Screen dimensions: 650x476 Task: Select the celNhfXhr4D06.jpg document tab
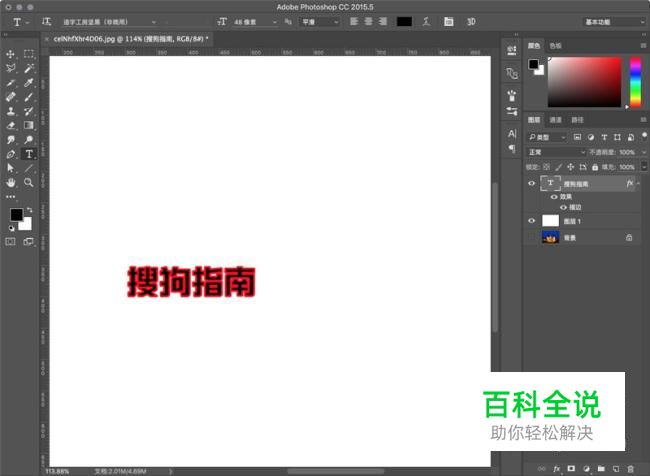tap(130, 39)
